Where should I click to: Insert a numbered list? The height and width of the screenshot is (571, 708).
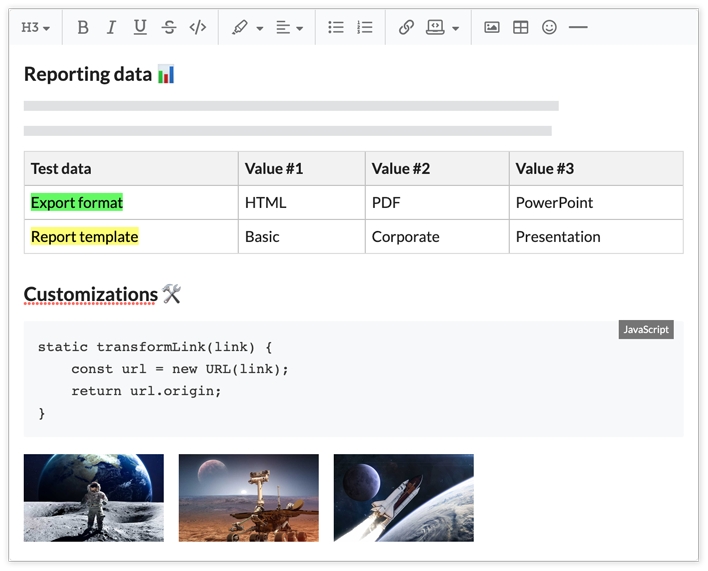coord(365,28)
